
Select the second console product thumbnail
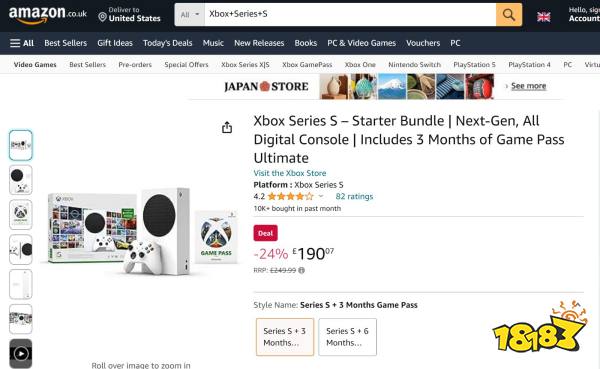(21, 180)
